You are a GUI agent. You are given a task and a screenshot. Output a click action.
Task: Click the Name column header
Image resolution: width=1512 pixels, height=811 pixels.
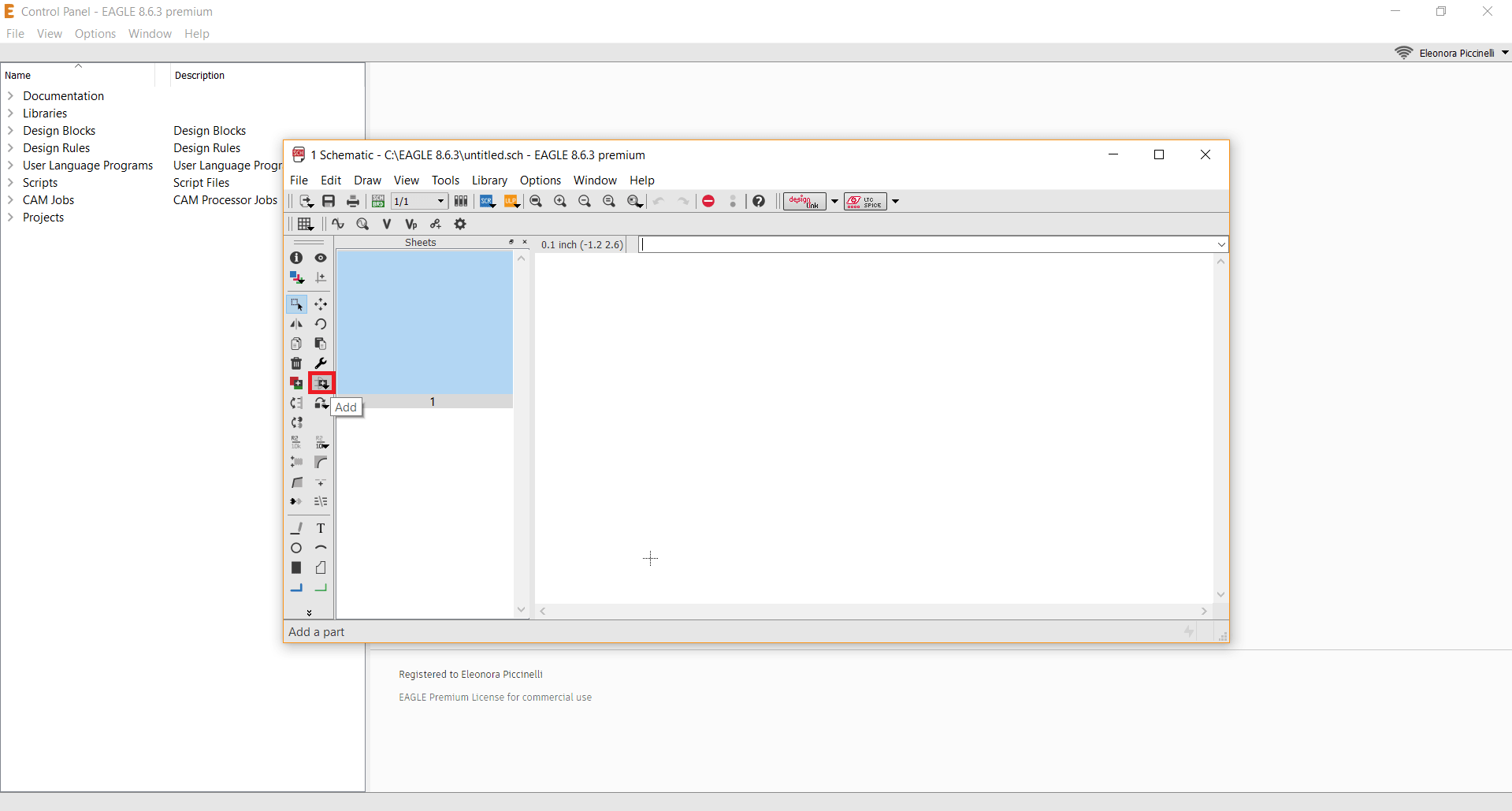(x=78, y=75)
